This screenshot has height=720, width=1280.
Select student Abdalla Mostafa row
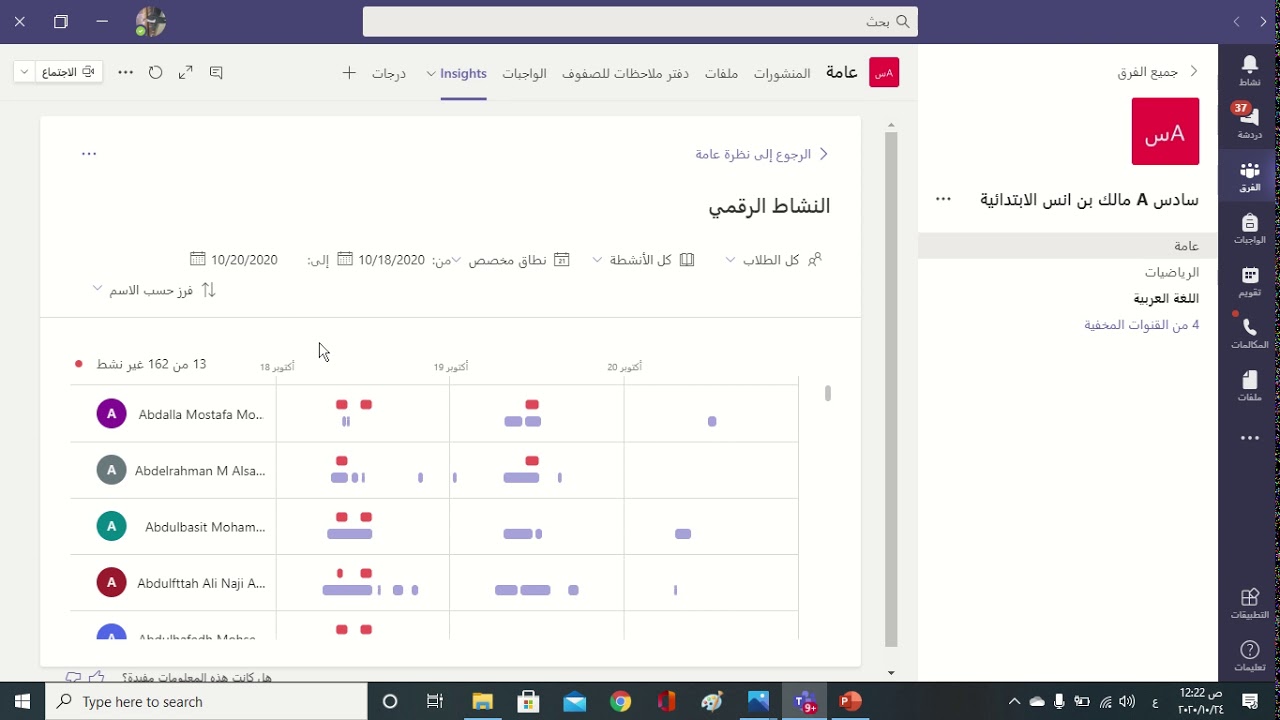(434, 413)
